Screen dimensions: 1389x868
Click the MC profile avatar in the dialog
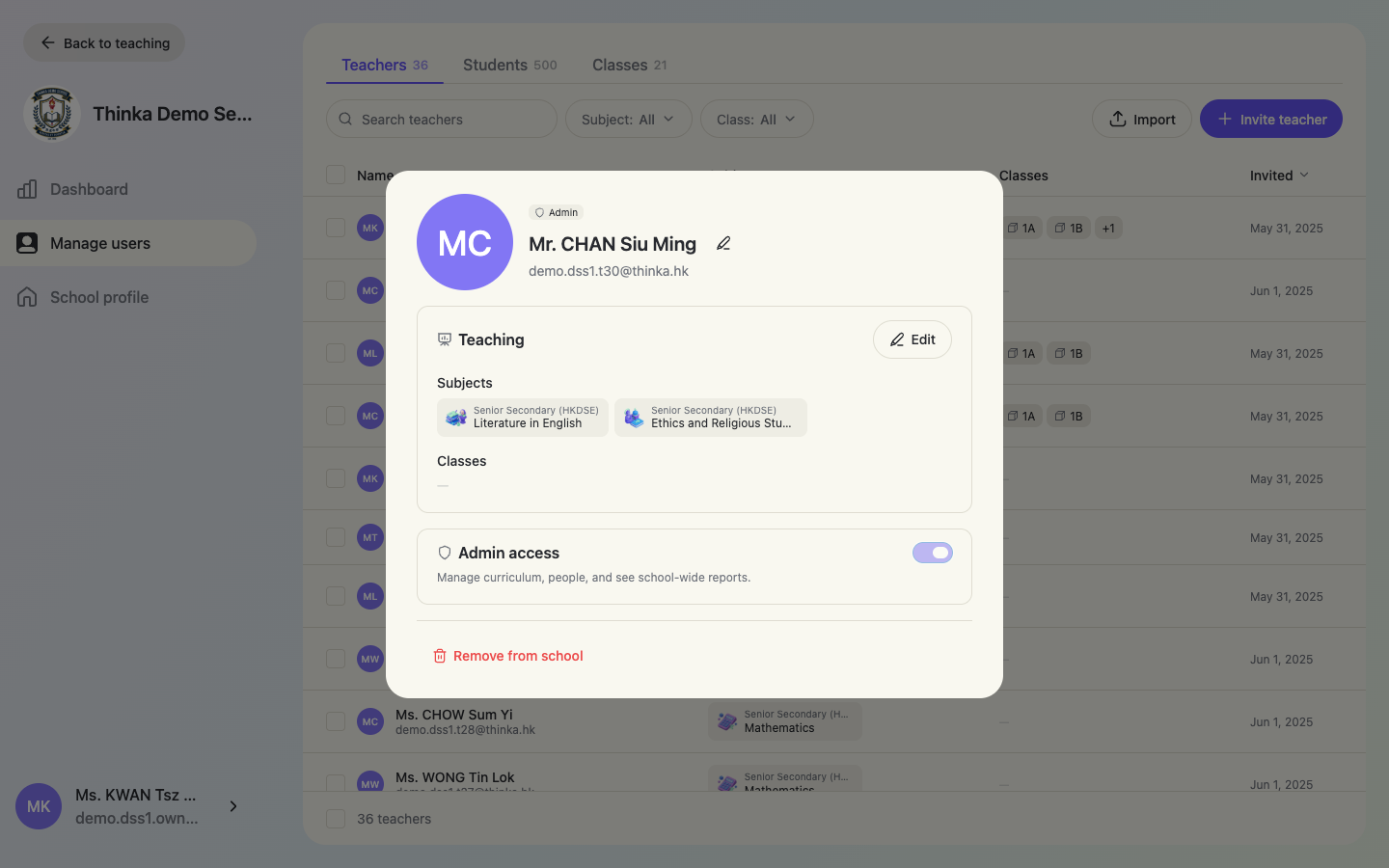click(x=465, y=242)
